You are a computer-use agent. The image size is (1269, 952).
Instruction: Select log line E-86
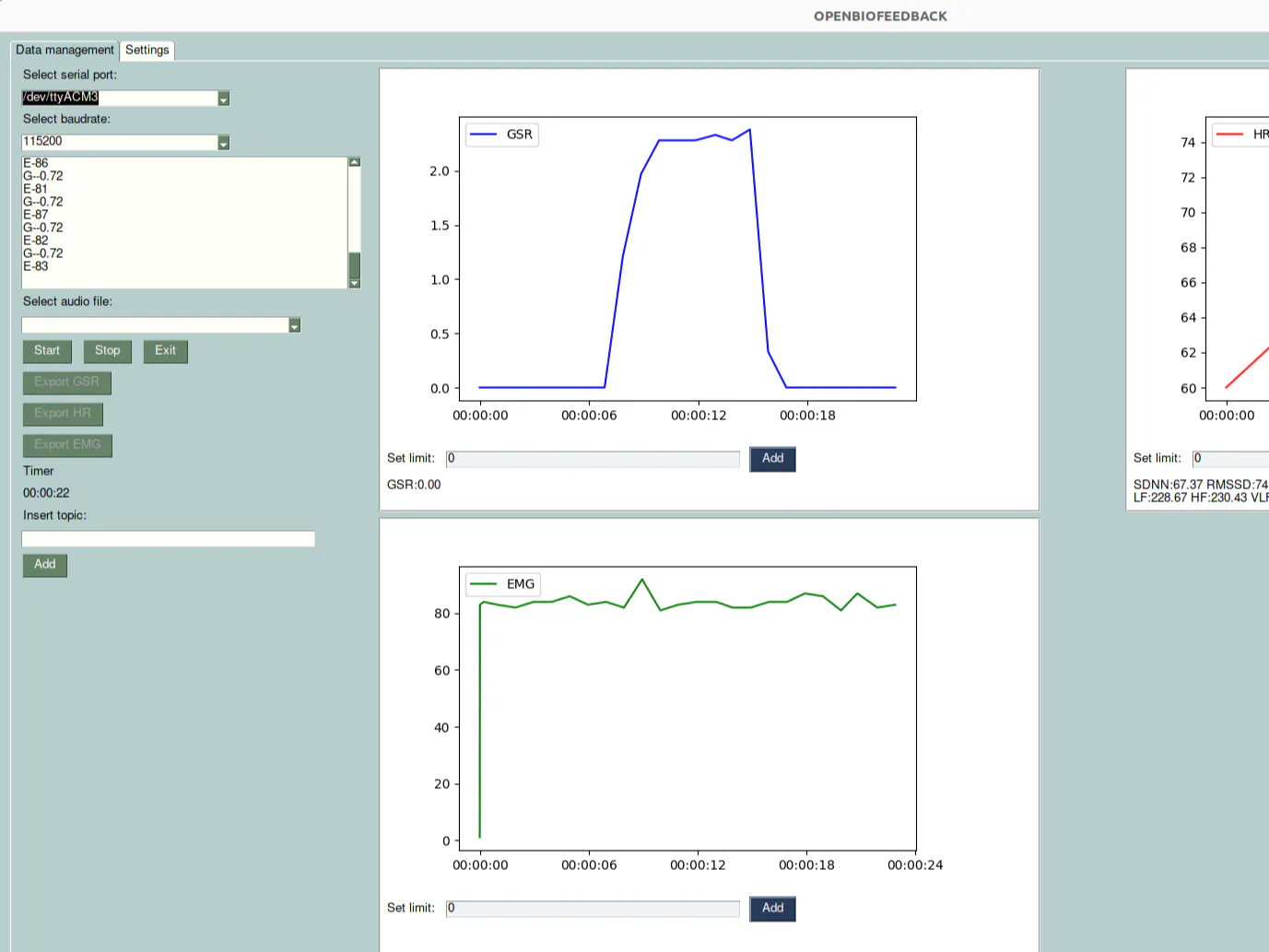(36, 163)
